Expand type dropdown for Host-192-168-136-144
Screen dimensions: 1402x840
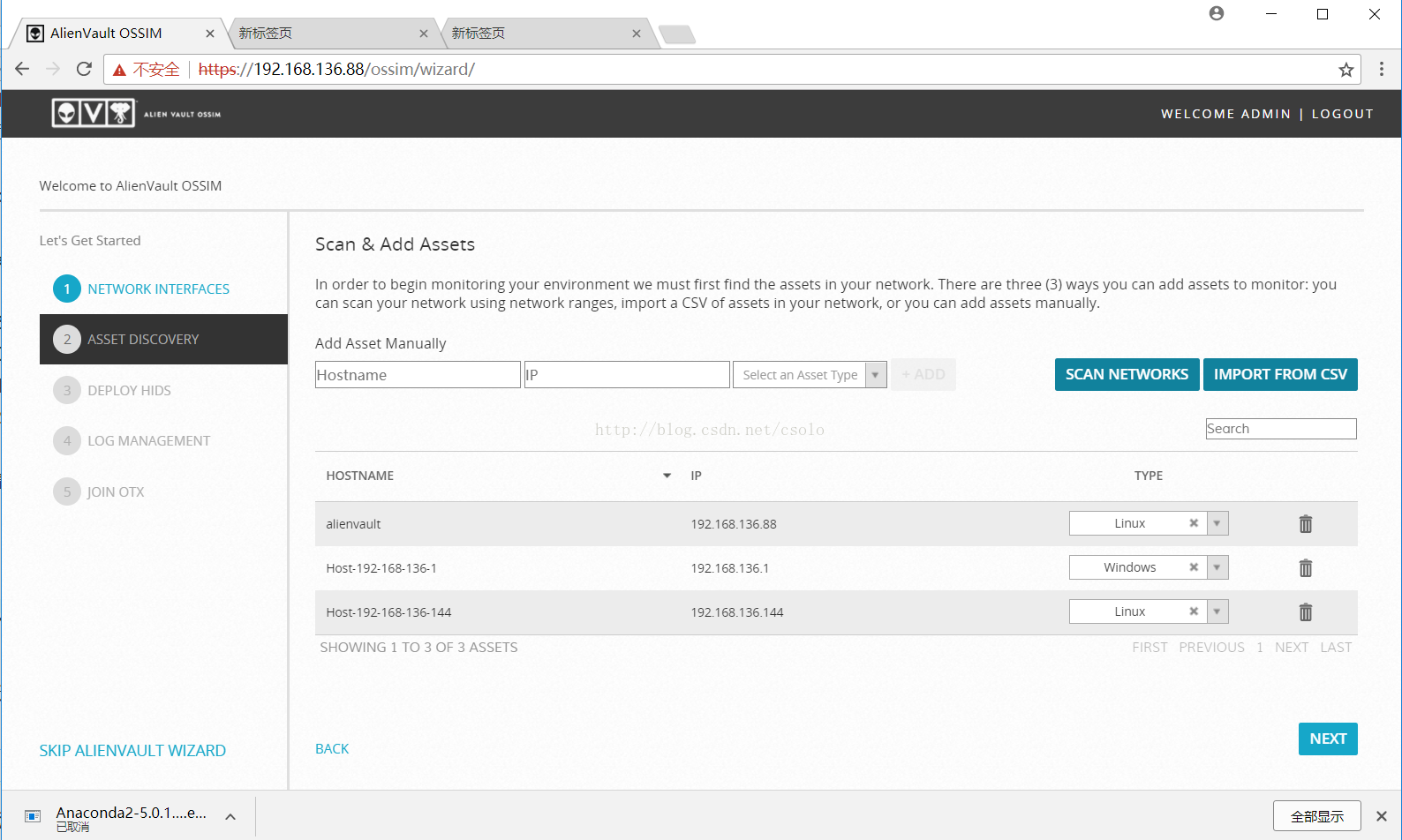click(1217, 611)
